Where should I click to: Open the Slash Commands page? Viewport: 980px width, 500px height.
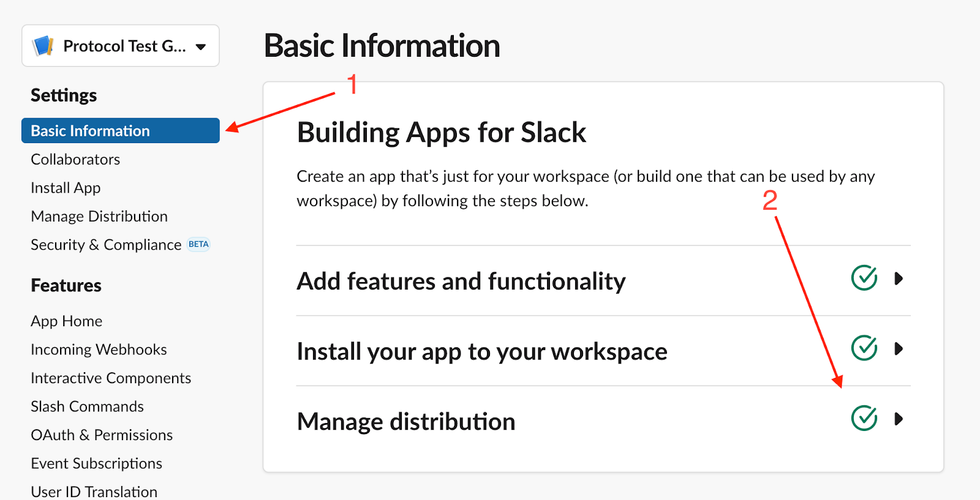[87, 406]
